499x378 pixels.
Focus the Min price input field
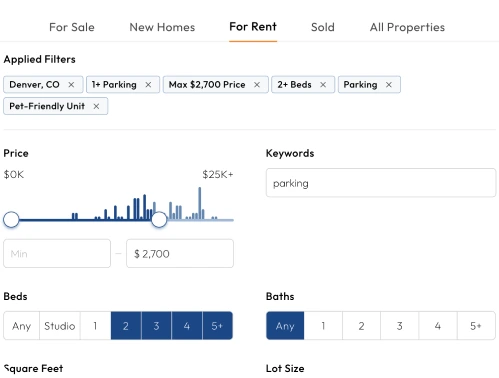[57, 253]
